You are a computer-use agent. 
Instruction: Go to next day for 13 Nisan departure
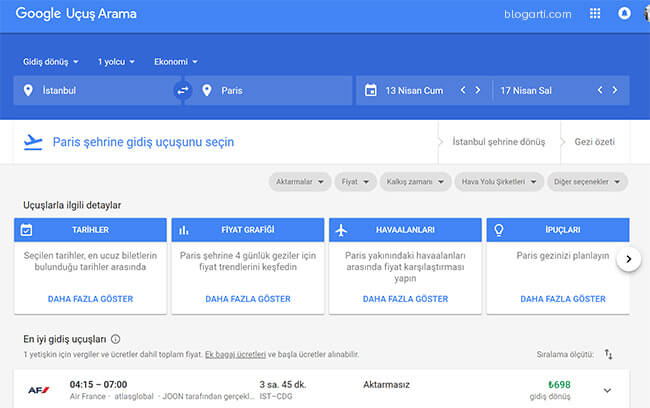pyautogui.click(x=478, y=90)
